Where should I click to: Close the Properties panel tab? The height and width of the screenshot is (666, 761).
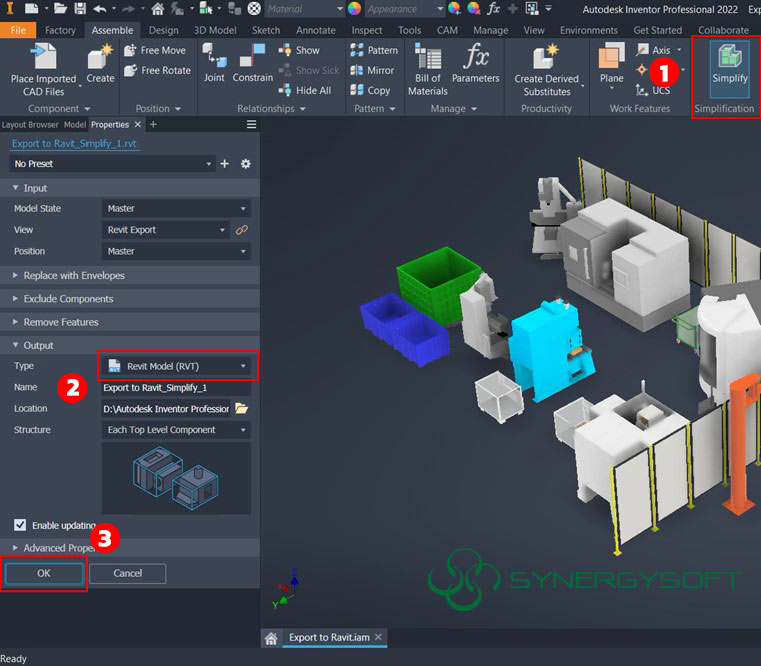pyautogui.click(x=138, y=125)
